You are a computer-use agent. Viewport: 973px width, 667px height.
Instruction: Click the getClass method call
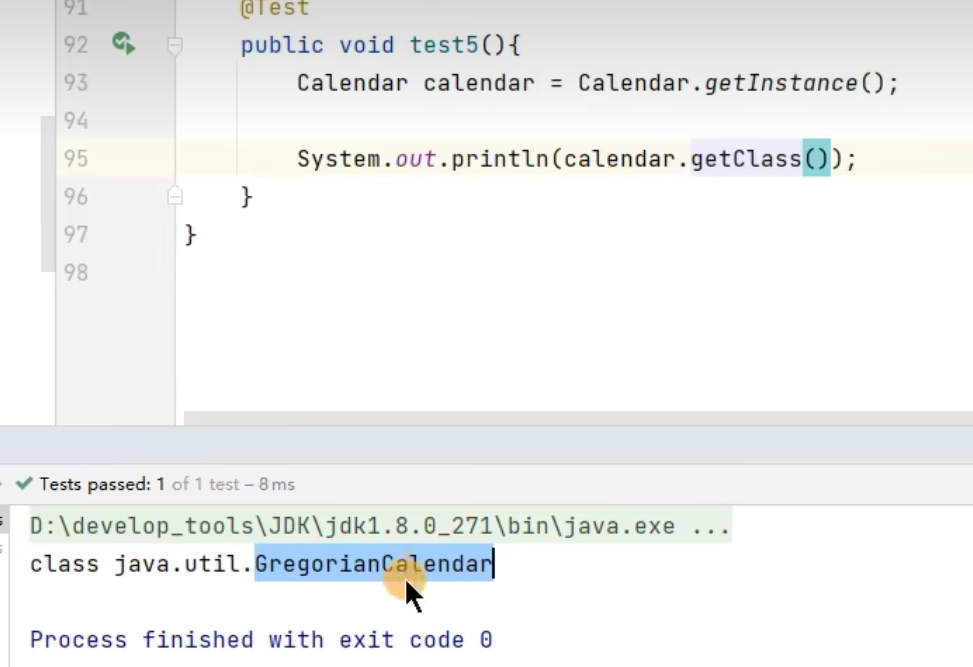(x=747, y=159)
